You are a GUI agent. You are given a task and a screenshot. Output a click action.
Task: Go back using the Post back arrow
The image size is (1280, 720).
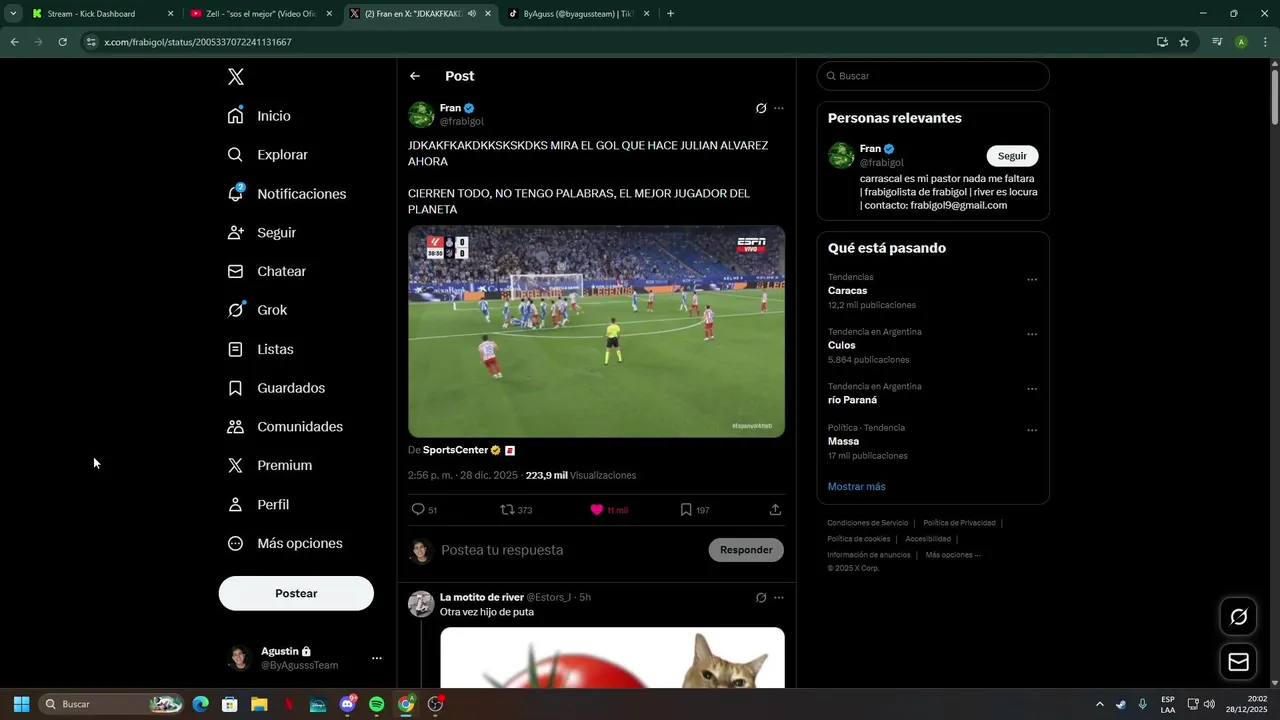[415, 76]
